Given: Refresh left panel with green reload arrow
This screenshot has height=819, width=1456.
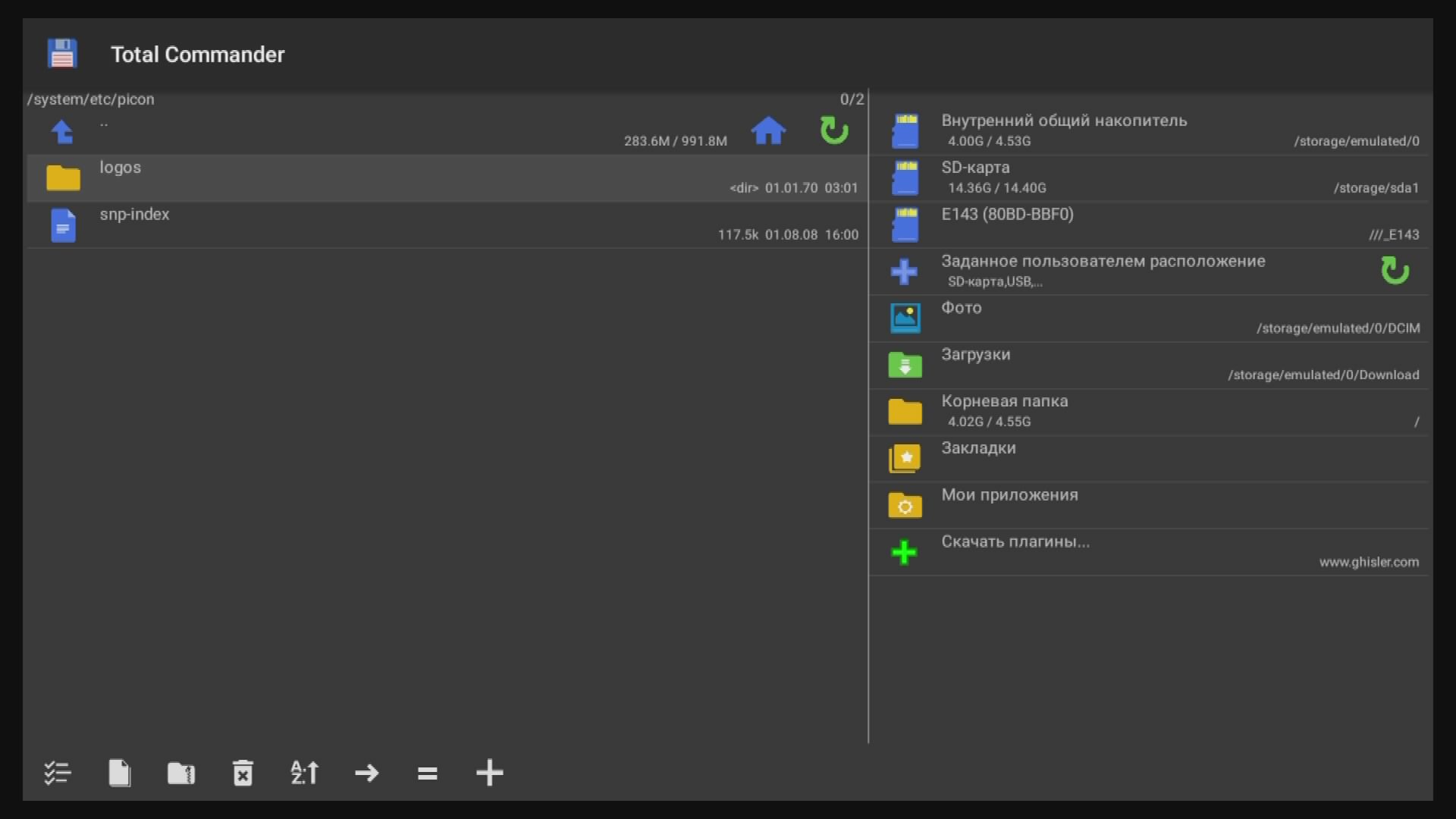Looking at the screenshot, I should (x=834, y=130).
